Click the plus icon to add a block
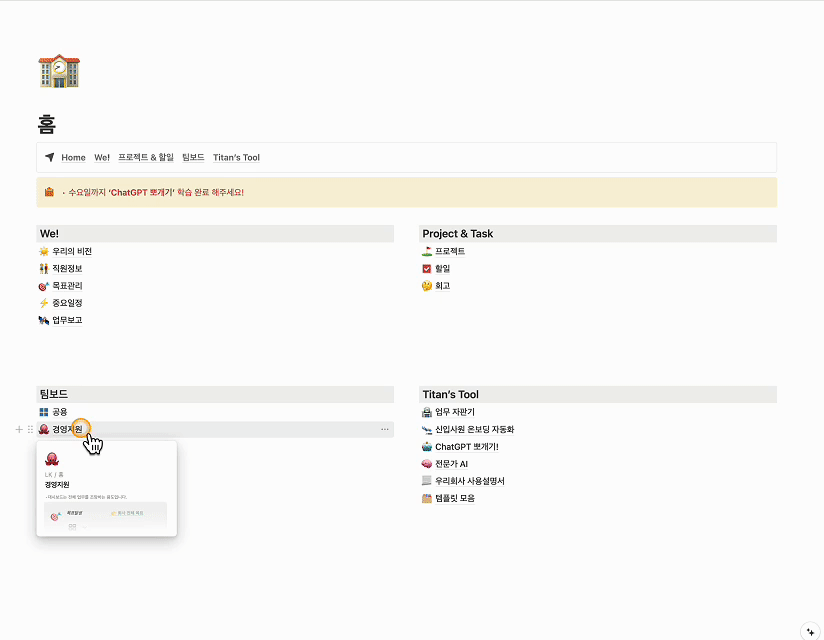Image resolution: width=824 pixels, height=640 pixels. [19, 429]
